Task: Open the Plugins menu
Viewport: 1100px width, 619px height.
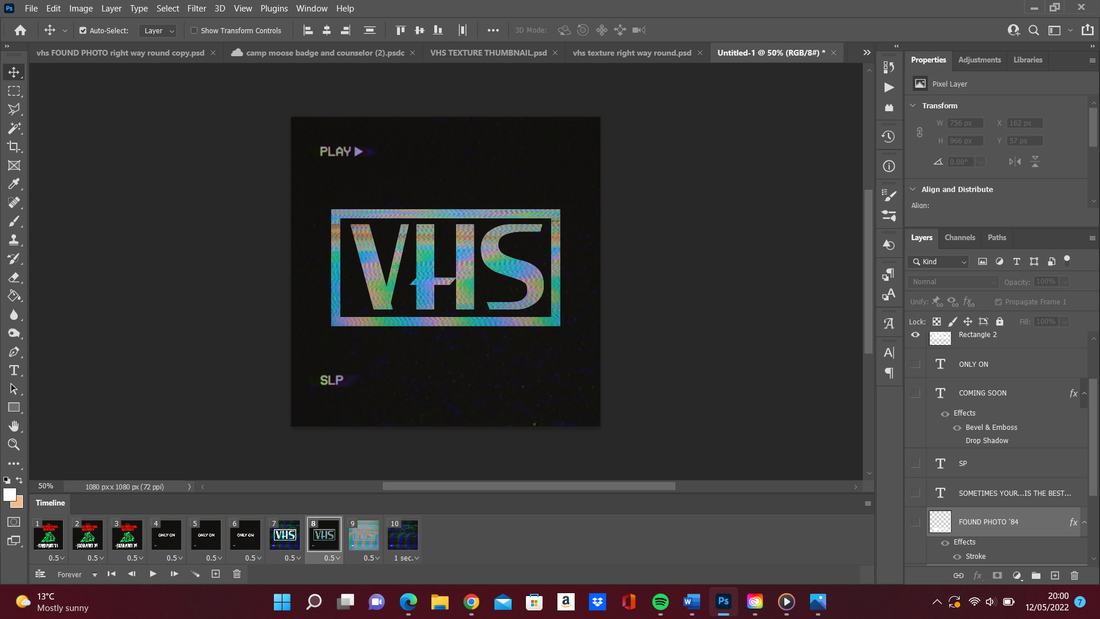Action: pos(274,8)
